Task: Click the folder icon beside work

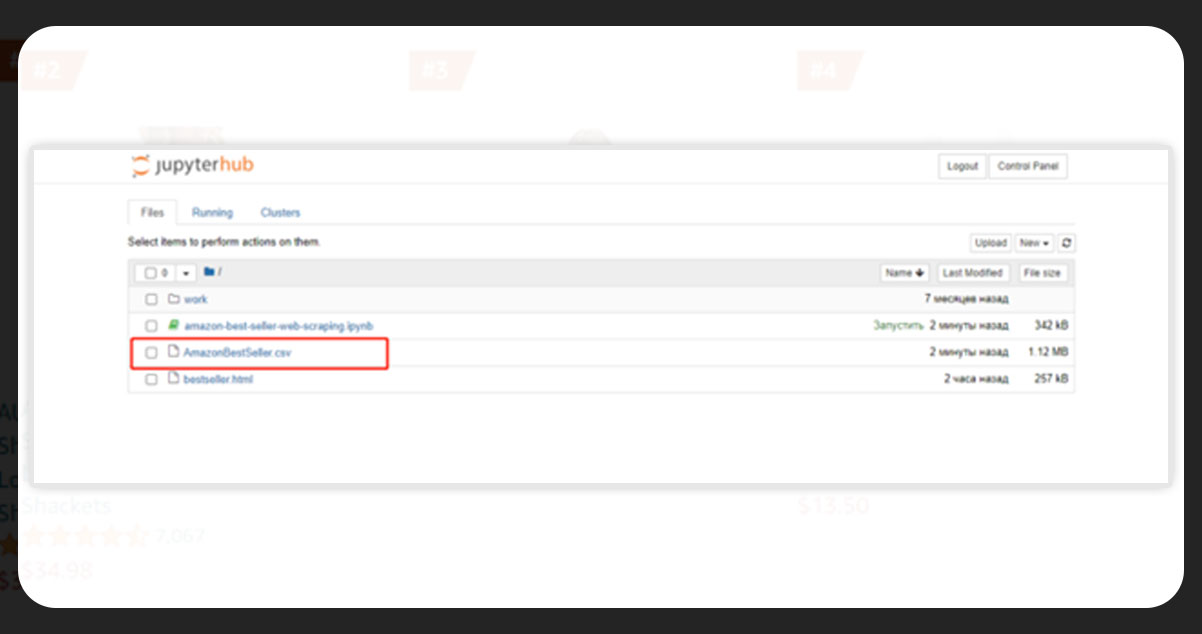Action: (x=172, y=299)
